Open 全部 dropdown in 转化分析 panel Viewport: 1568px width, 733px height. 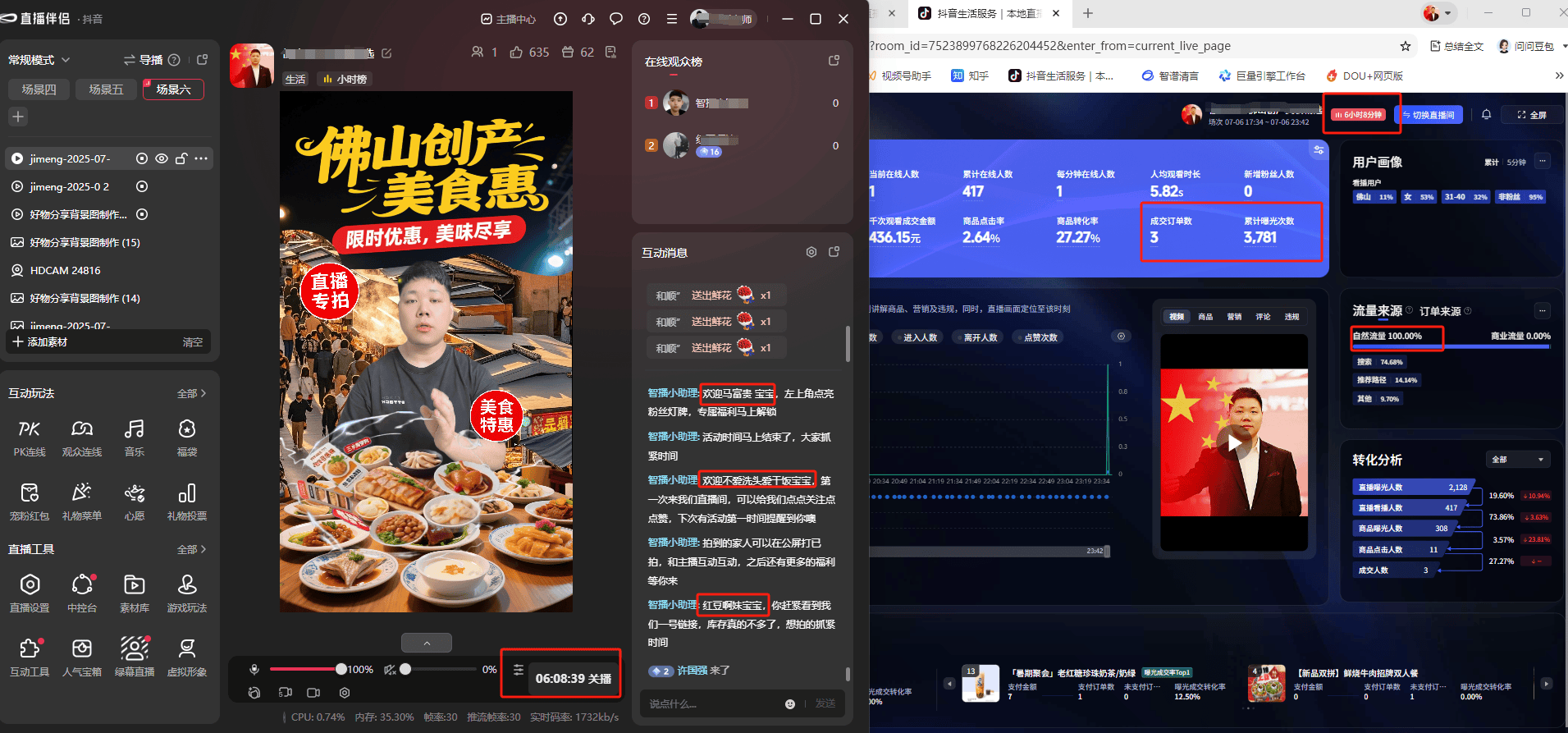click(x=1518, y=460)
